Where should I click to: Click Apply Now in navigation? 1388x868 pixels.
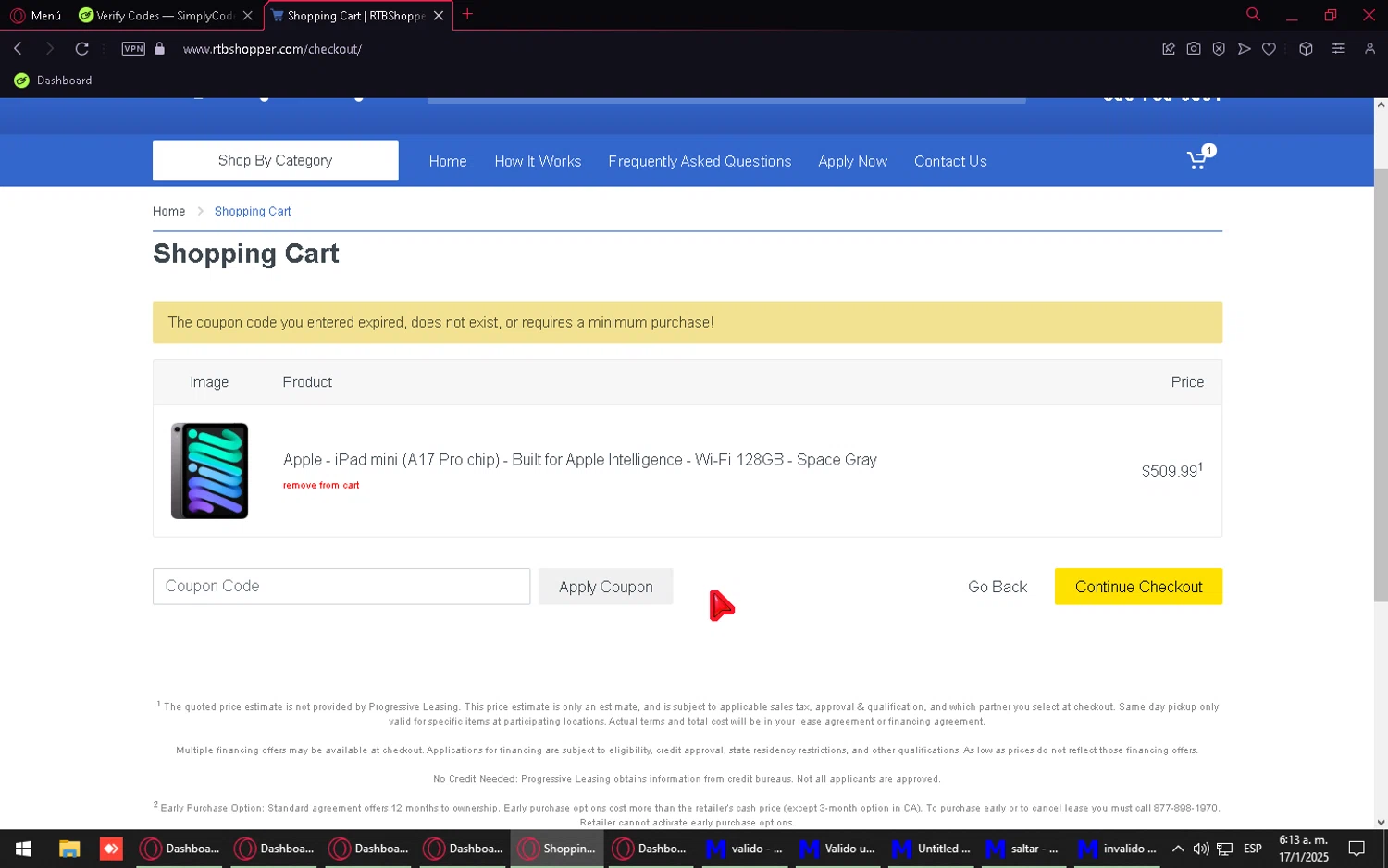[852, 161]
